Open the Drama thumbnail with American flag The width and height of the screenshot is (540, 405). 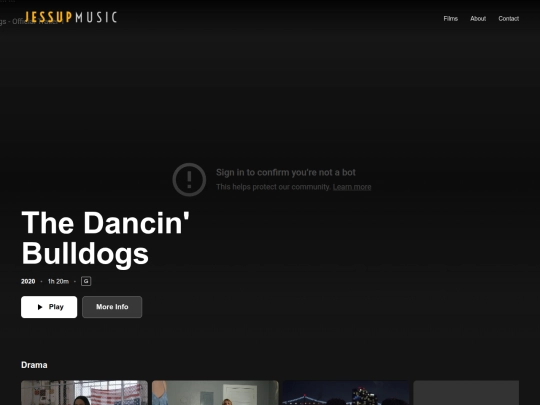[84, 393]
